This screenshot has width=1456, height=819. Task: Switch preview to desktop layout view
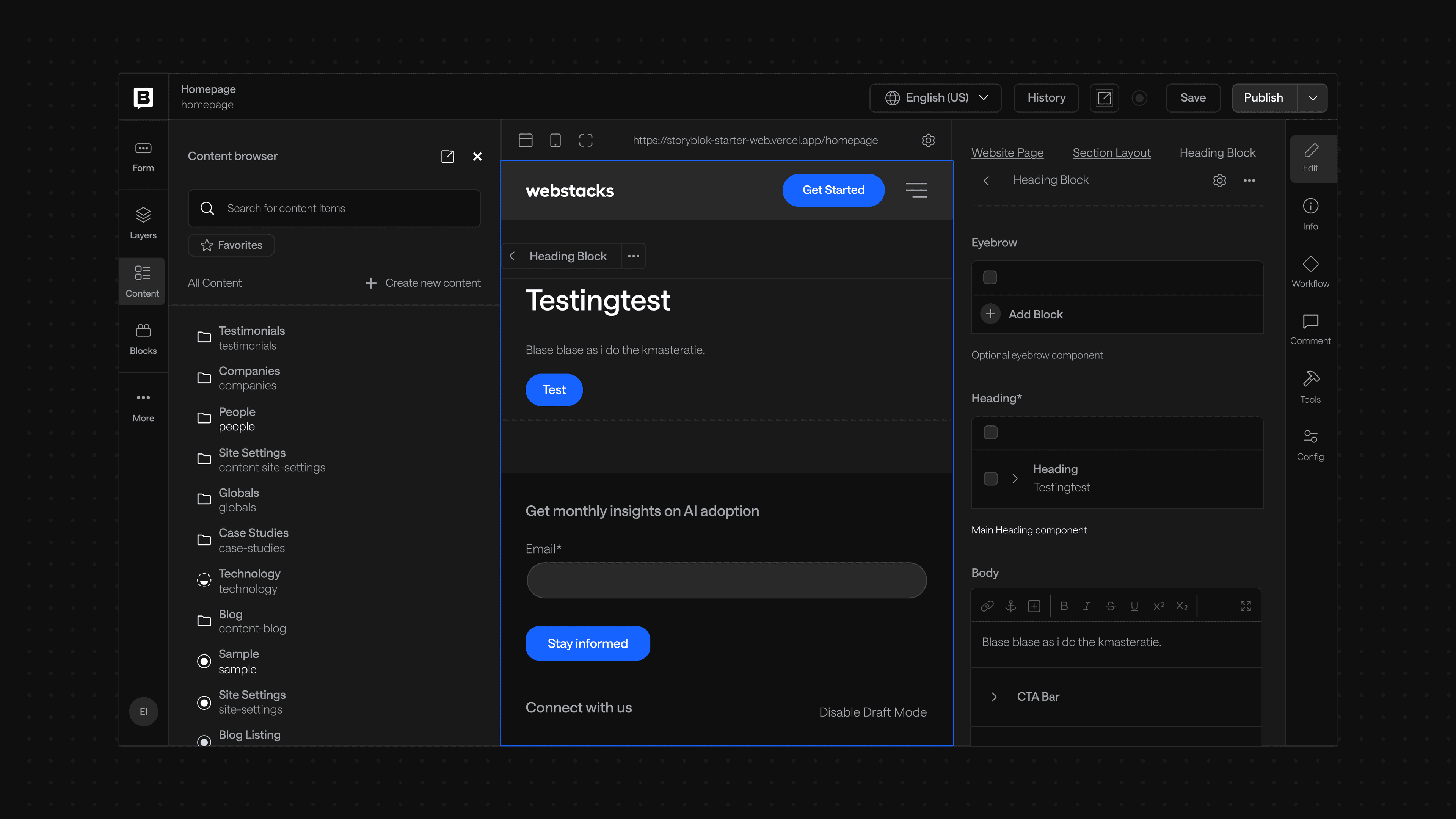[x=526, y=140]
